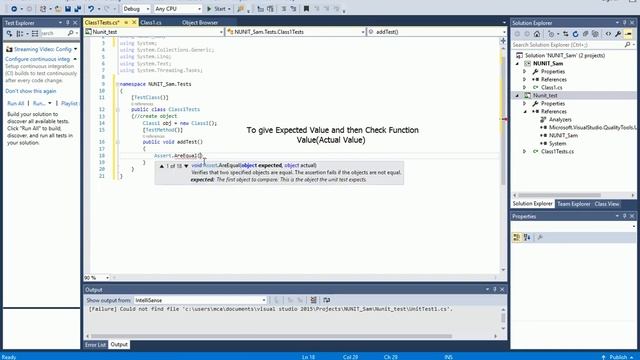
Task: Open the Nunit_test project navigation dropdown
Action: point(154,32)
